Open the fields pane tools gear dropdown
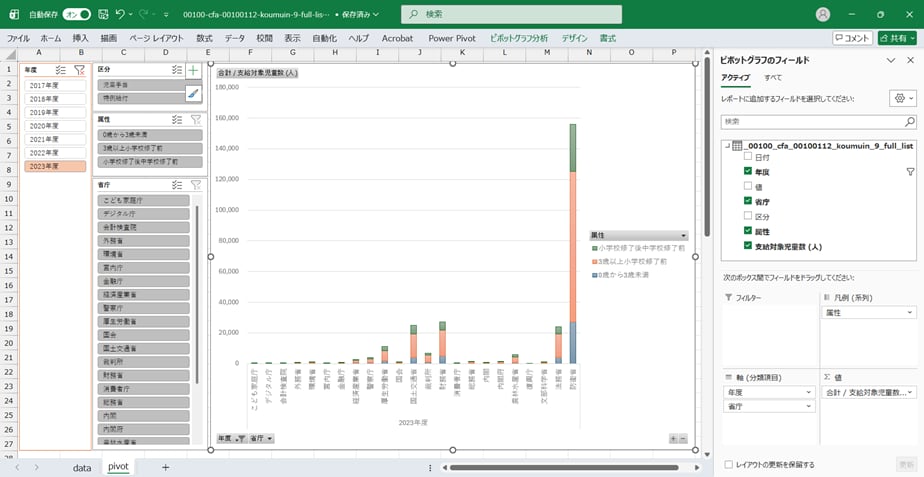Viewport: 924px width, 477px height. [x=902, y=99]
